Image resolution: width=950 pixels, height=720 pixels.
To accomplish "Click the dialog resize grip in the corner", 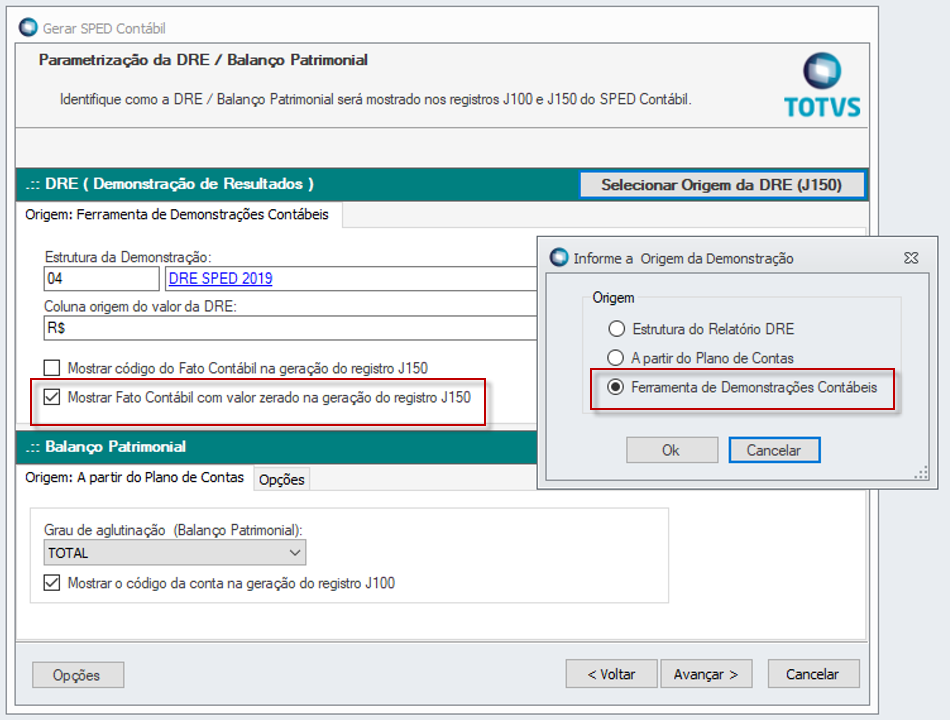I will (x=922, y=473).
